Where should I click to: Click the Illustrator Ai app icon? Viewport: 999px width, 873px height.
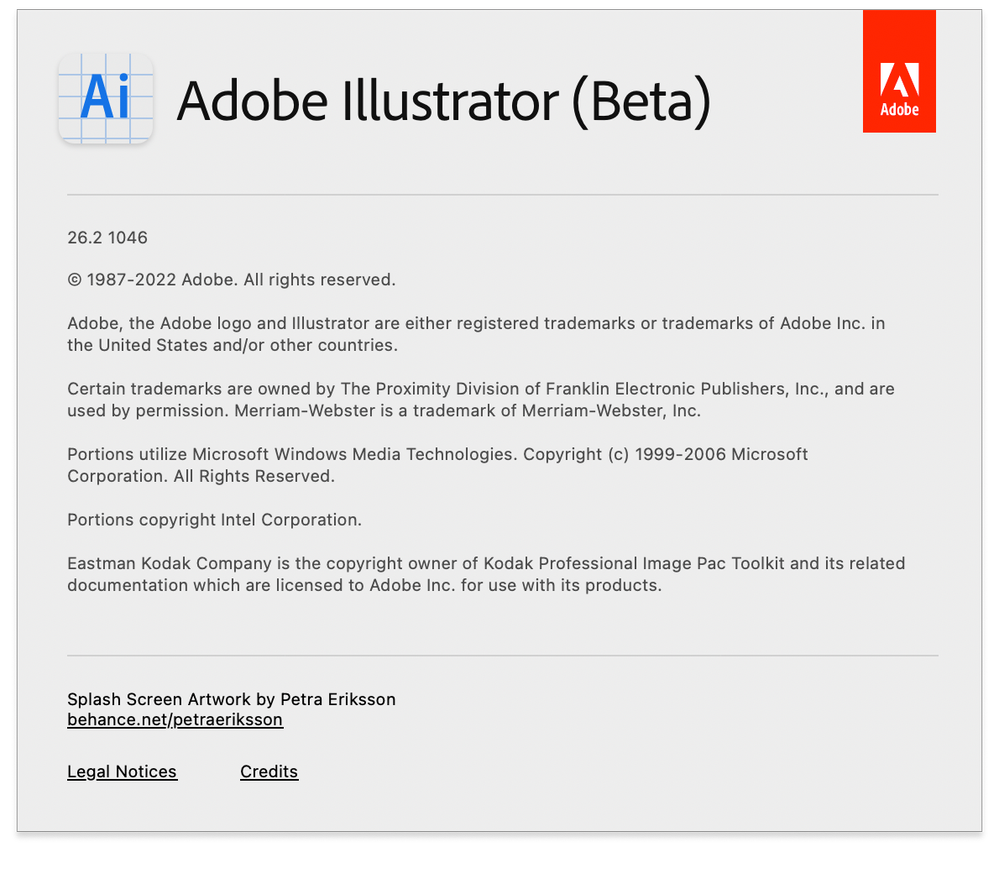[106, 98]
